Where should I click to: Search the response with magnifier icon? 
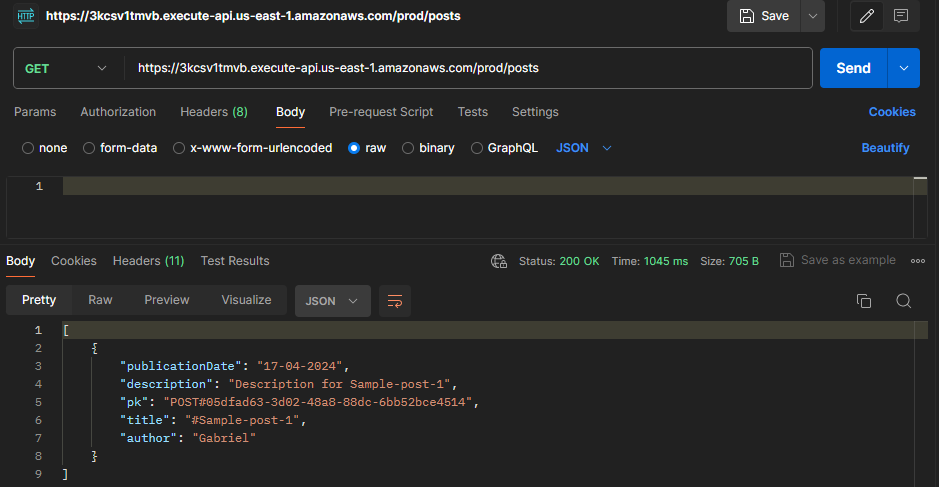(x=904, y=301)
